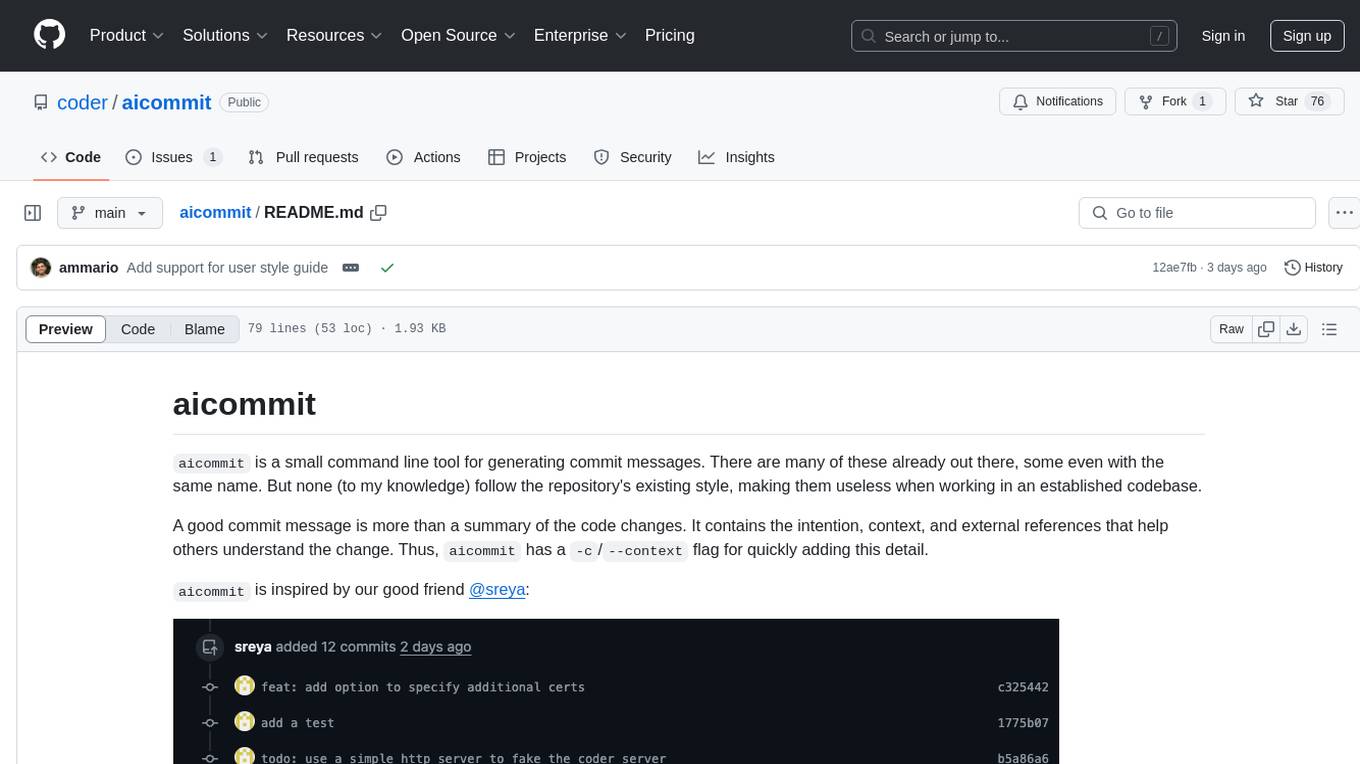Screen dimensions: 1360x764
Task: Click the aicommit breadcrumb link
Action: coord(215,212)
